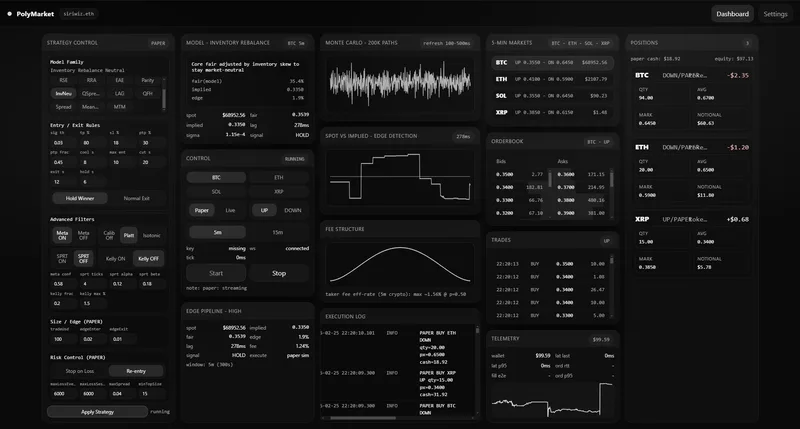Viewport: 800px width, 429px height.
Task: Edit the maxSpread input field
Action: pyautogui.click(x=121, y=393)
